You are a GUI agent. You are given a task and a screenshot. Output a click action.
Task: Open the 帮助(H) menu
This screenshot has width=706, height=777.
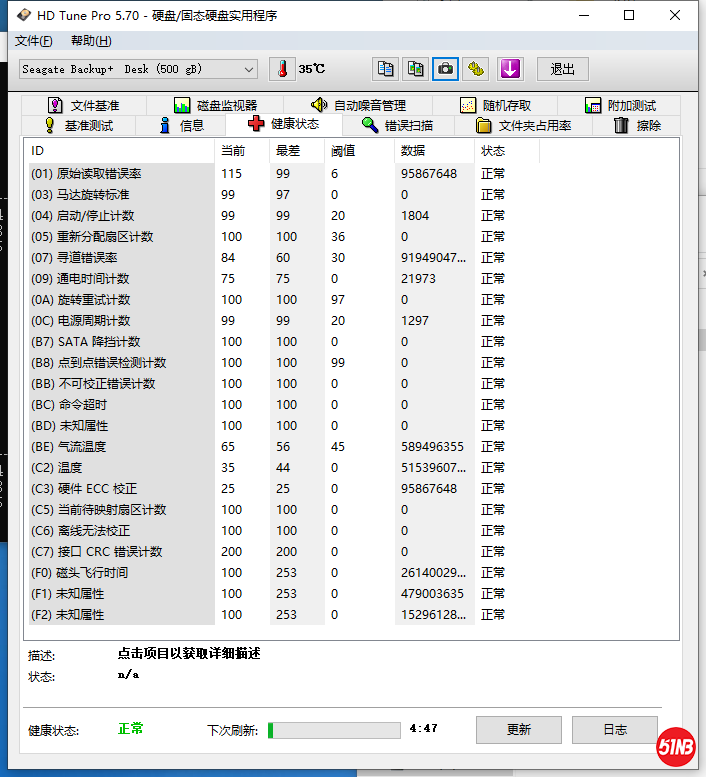91,41
